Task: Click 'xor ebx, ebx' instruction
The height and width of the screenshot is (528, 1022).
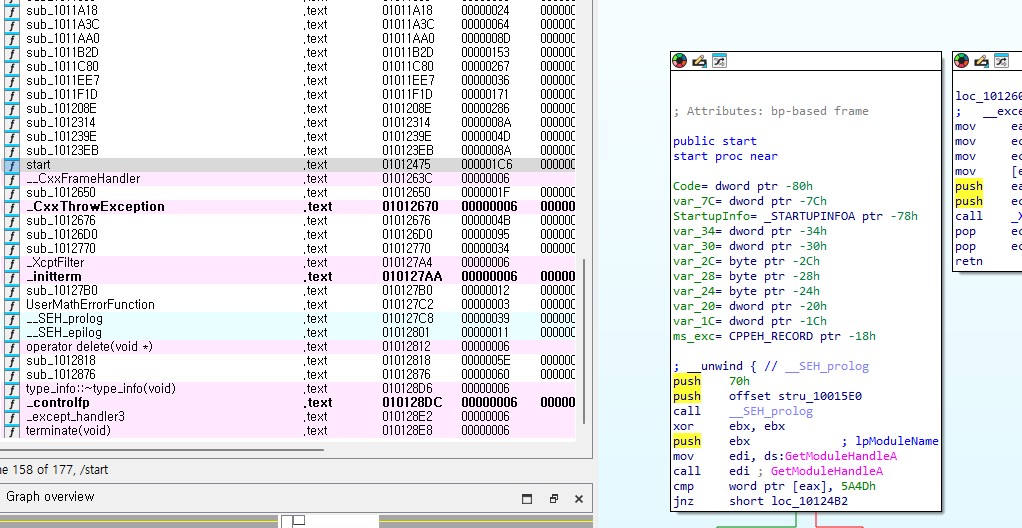Action: (729, 426)
